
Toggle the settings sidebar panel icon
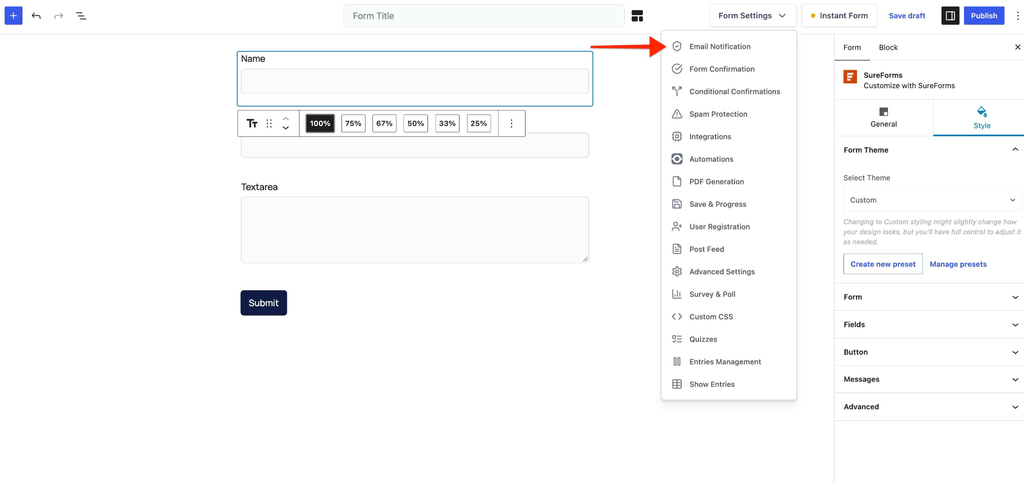[950, 16]
